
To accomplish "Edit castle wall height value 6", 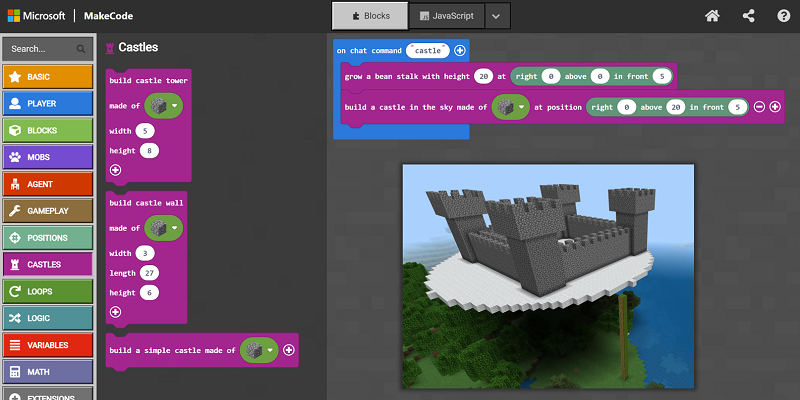I will pyautogui.click(x=149, y=293).
